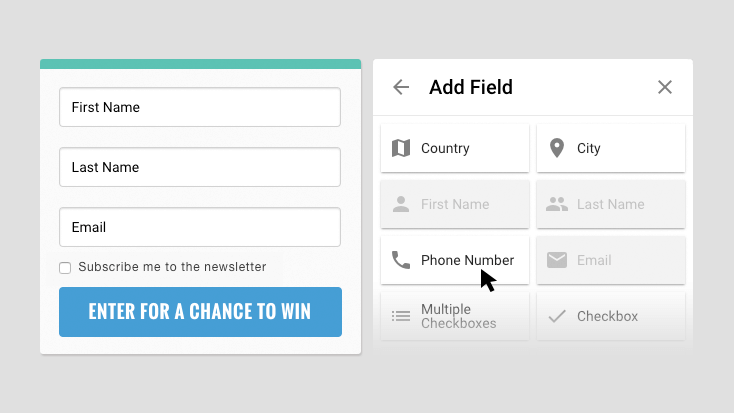Submit Enter for a Chance to Win
Image resolution: width=734 pixels, height=413 pixels.
[200, 312]
